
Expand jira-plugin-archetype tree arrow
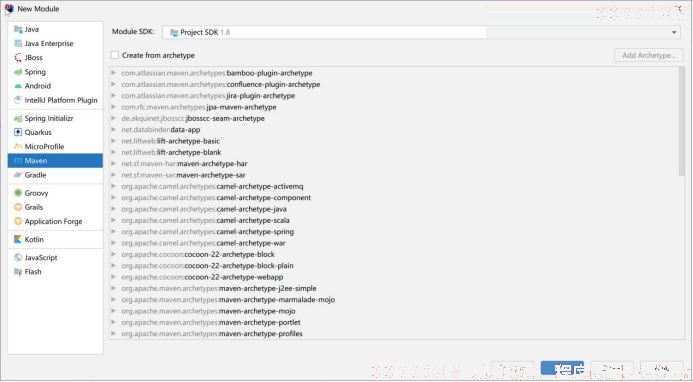114,96
